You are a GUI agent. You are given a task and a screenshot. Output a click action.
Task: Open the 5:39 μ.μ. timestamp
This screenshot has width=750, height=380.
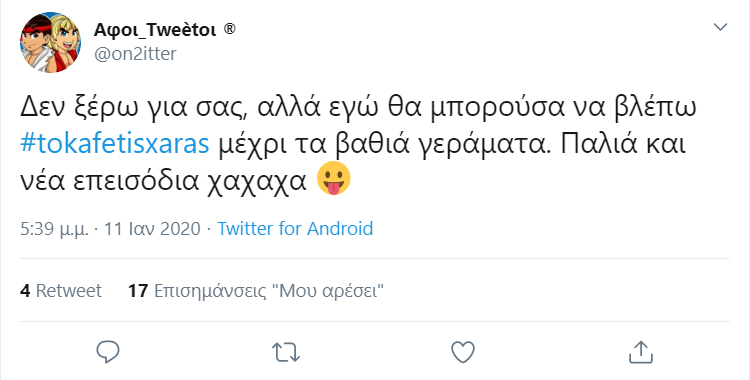tap(55, 229)
